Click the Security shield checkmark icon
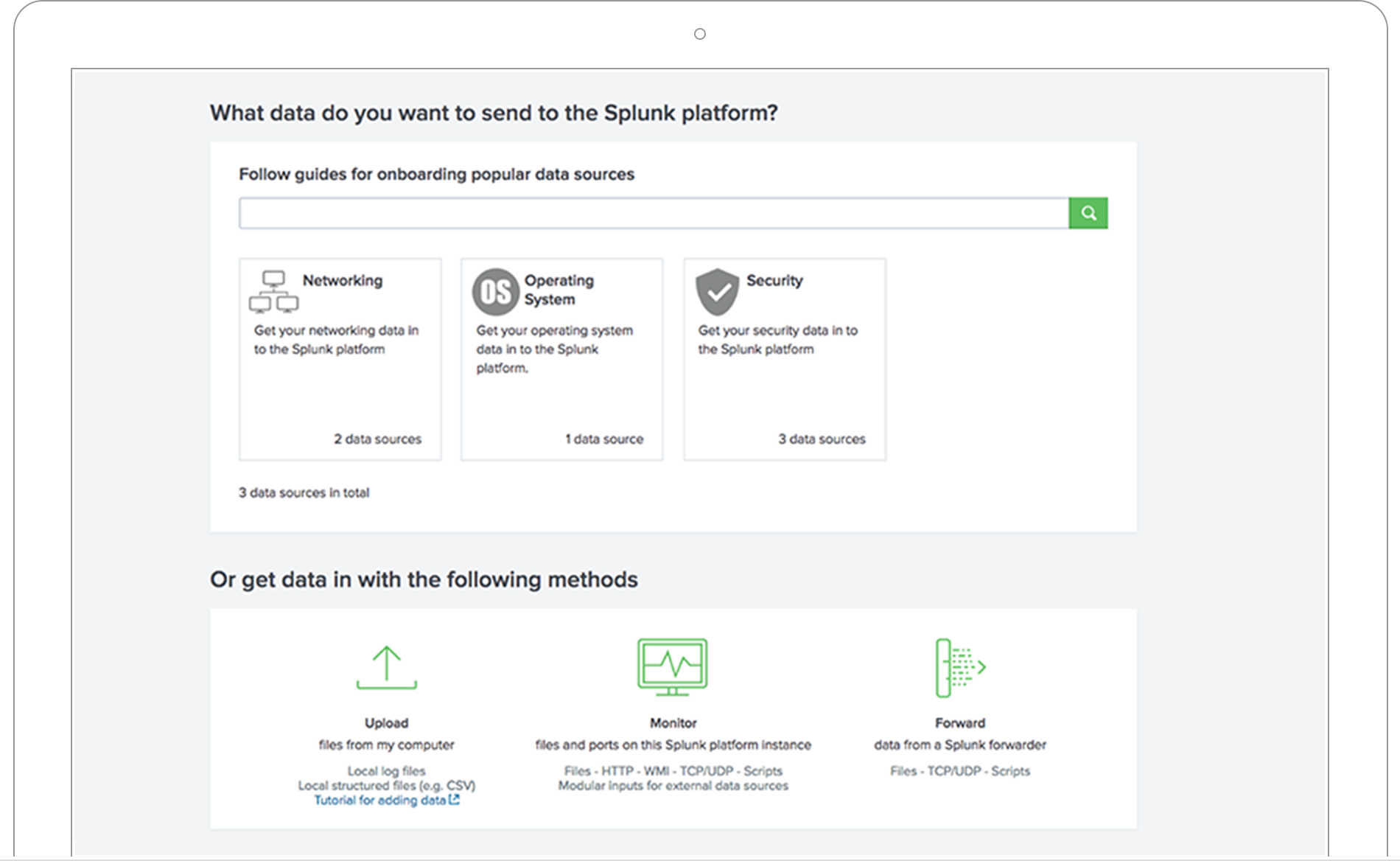 [718, 292]
